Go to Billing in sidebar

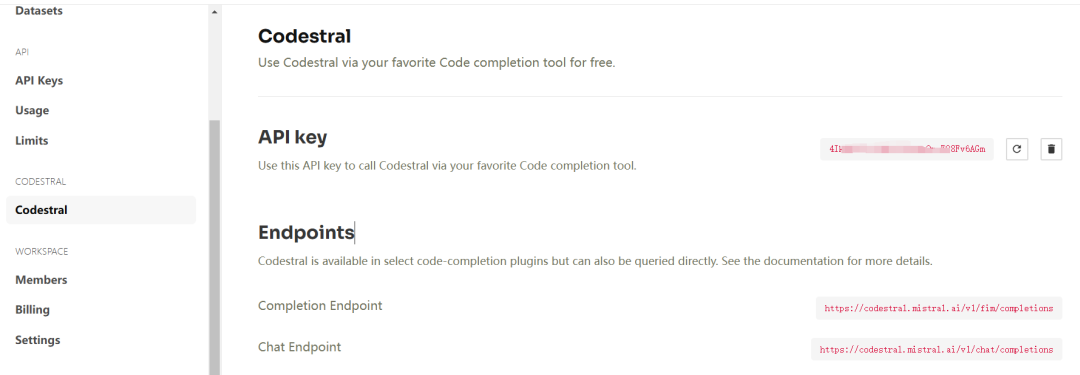click(x=32, y=310)
